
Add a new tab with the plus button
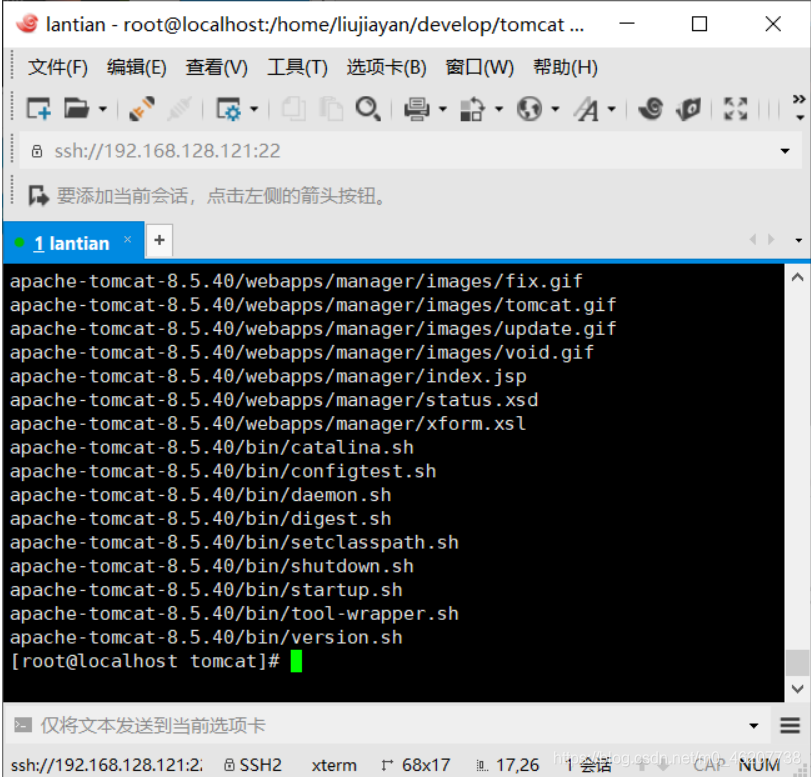coord(159,240)
